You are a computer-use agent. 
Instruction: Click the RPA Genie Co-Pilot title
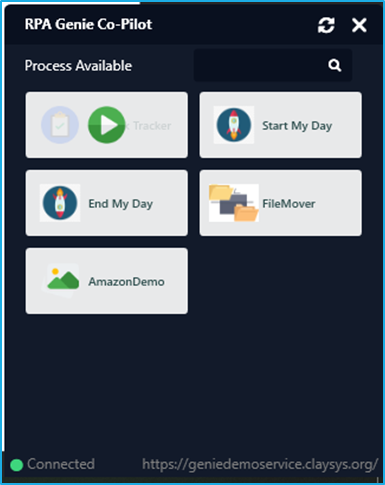(x=88, y=24)
